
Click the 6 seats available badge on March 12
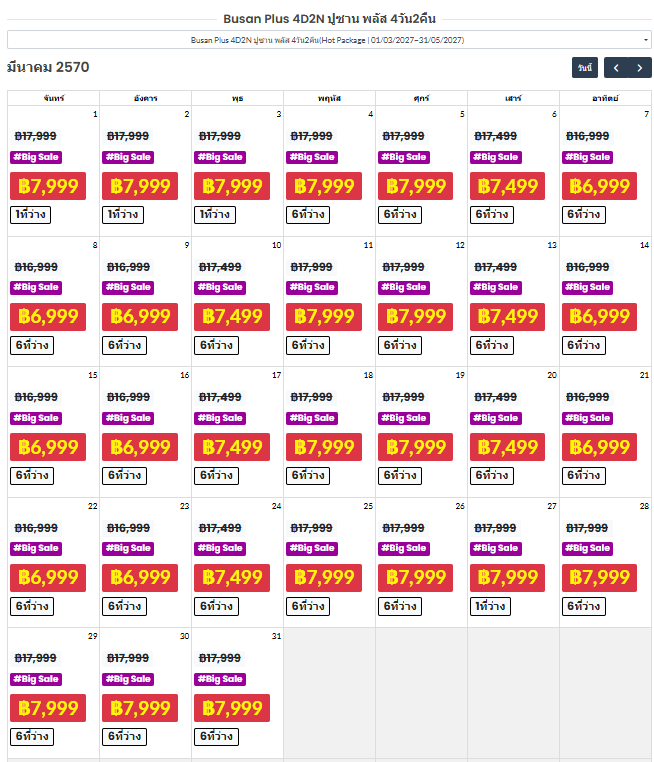399,345
